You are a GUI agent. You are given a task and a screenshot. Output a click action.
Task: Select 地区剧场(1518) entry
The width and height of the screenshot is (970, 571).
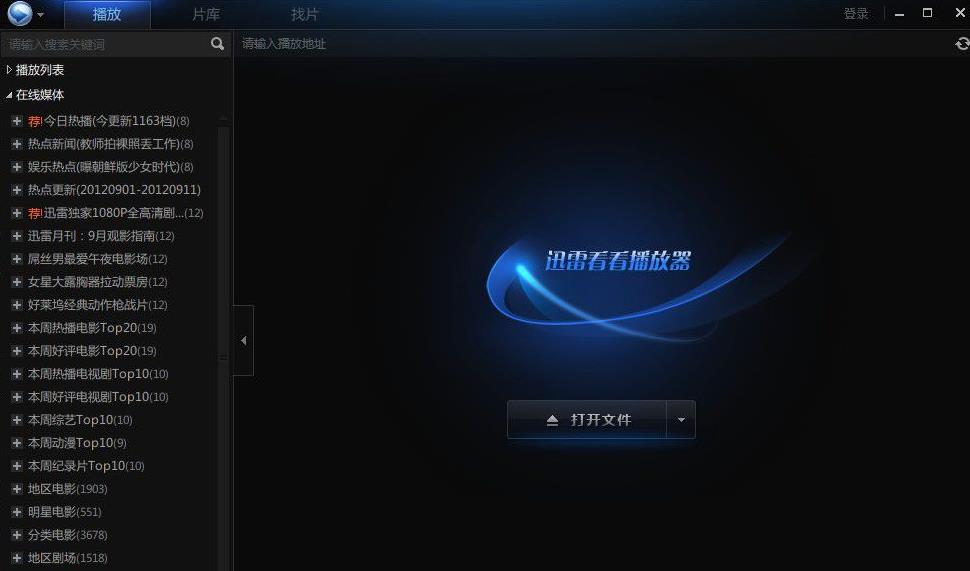pos(67,558)
